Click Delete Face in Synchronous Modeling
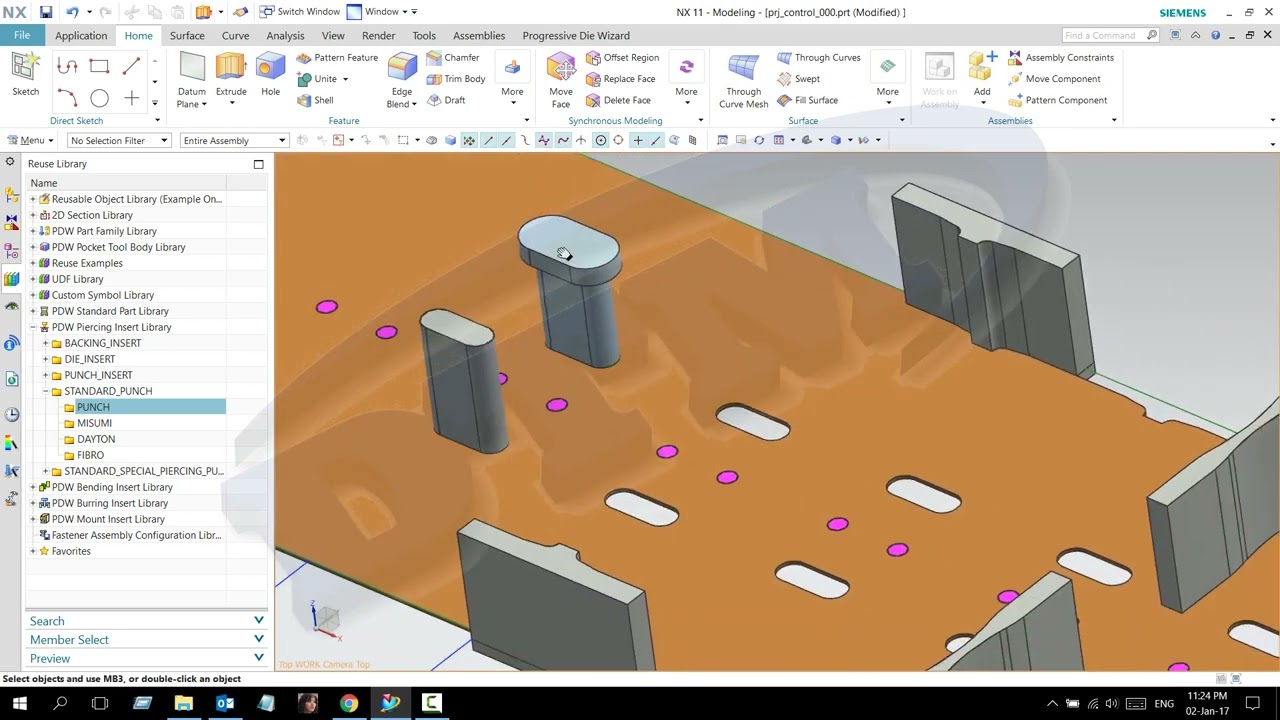Image resolution: width=1280 pixels, height=720 pixels. click(x=618, y=100)
